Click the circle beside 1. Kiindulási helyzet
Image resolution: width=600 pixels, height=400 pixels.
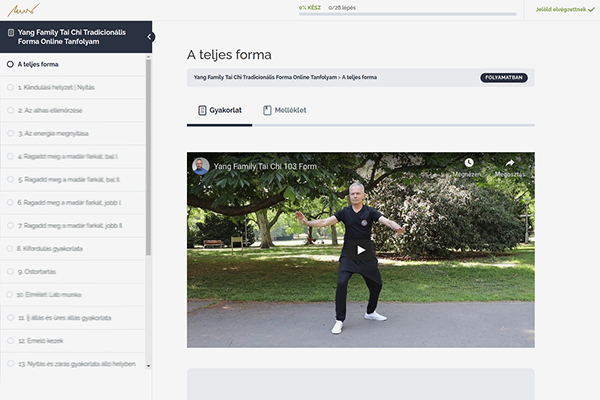[x=10, y=87]
